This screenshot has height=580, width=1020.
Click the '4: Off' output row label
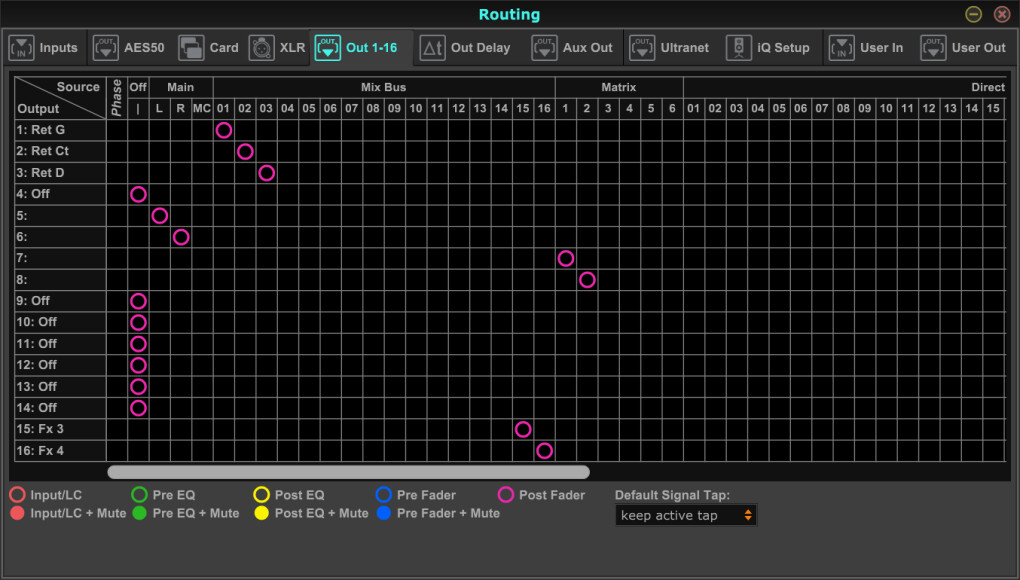(x=60, y=194)
